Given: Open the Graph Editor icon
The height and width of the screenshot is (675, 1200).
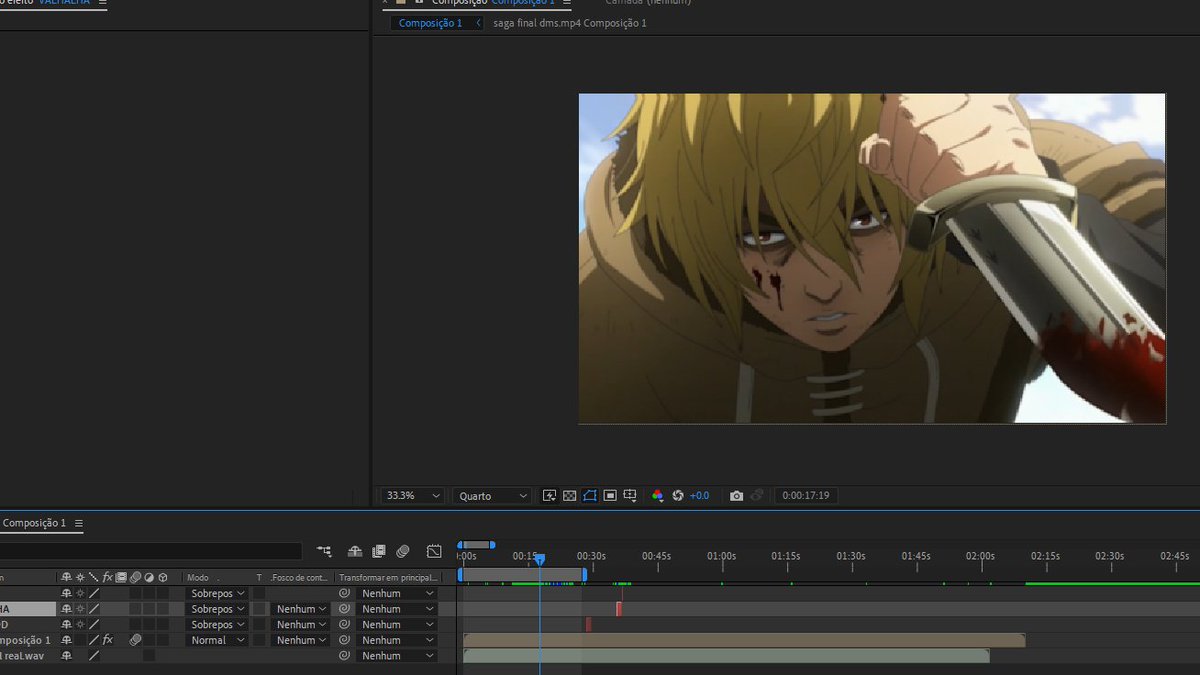Looking at the screenshot, I should click(434, 551).
